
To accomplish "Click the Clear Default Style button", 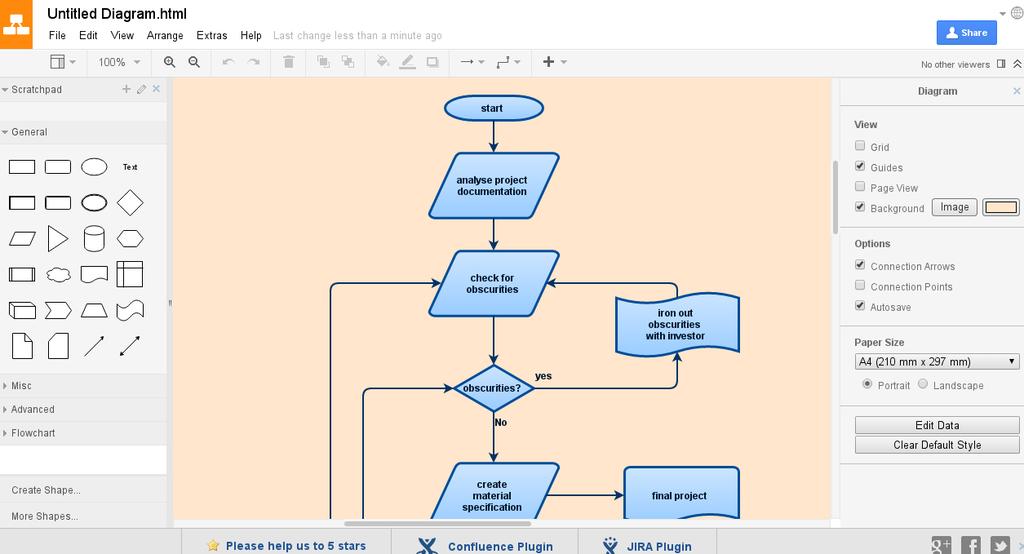I will click(937, 445).
